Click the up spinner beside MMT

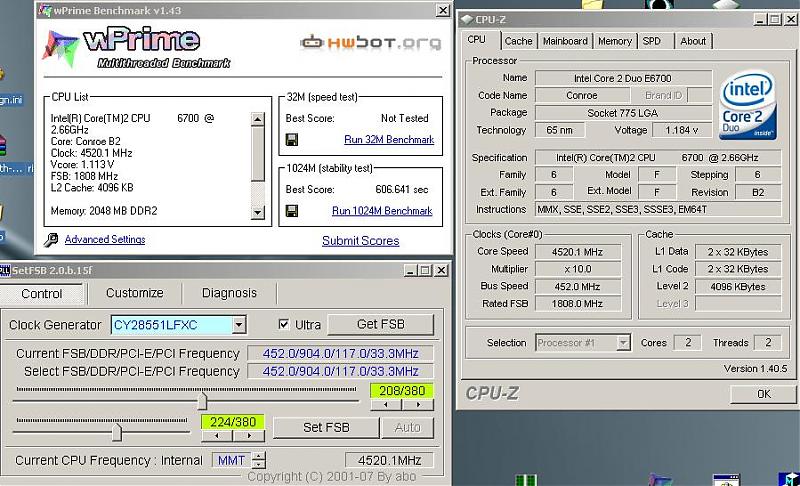click(259, 456)
